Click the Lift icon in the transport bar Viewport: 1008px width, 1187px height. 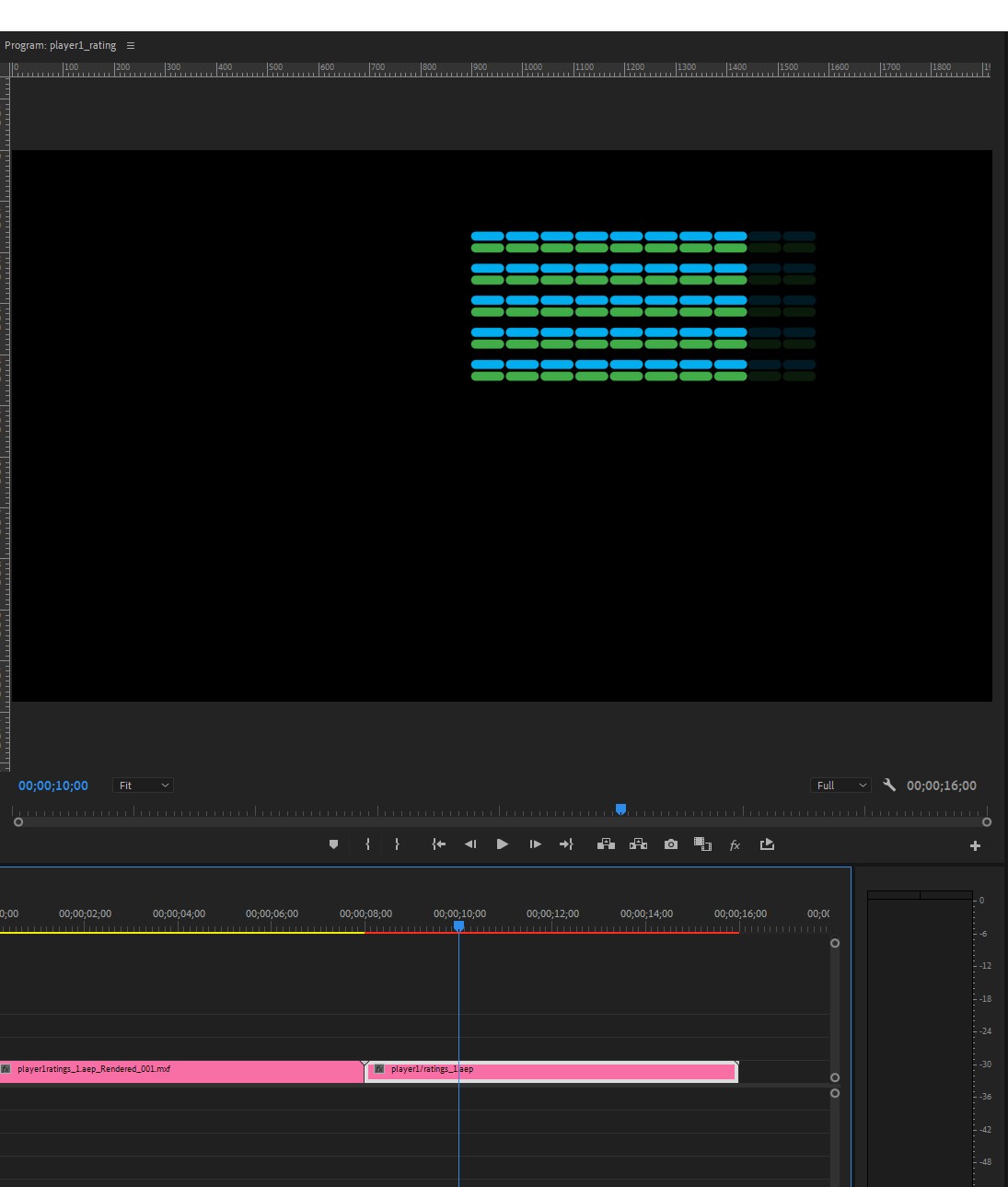point(606,844)
